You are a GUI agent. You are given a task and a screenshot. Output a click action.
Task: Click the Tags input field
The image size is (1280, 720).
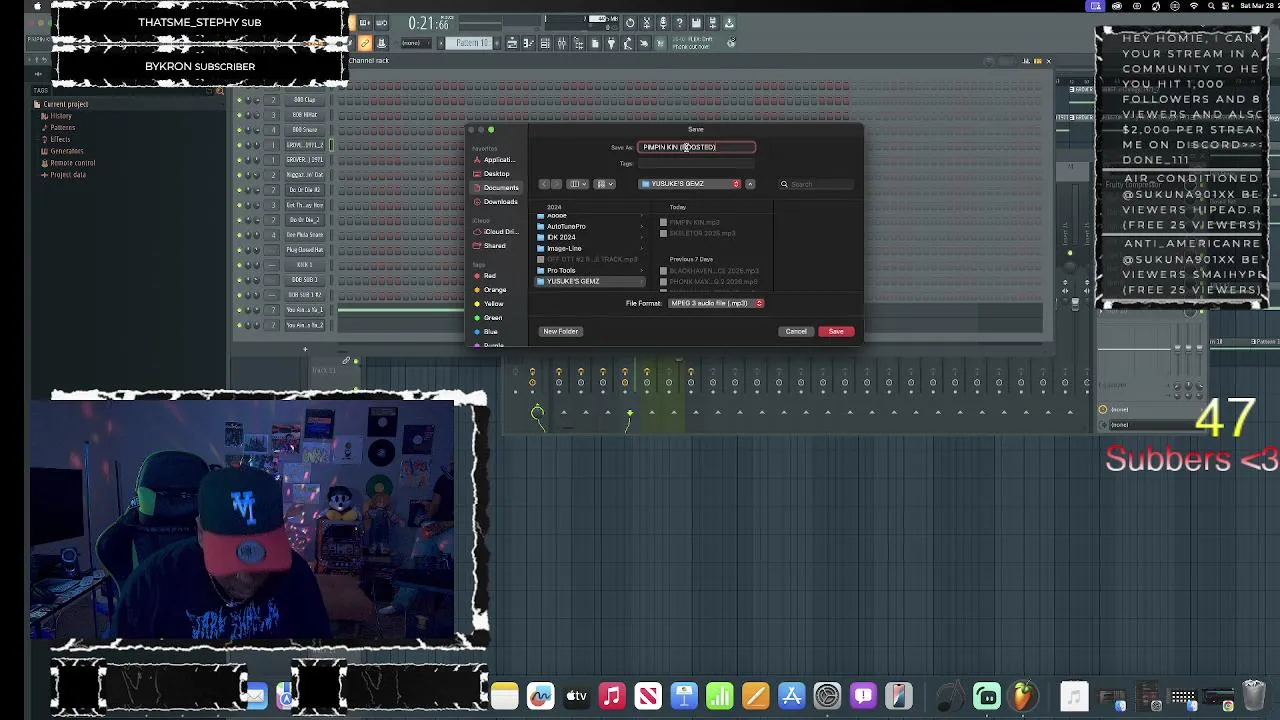coord(697,163)
